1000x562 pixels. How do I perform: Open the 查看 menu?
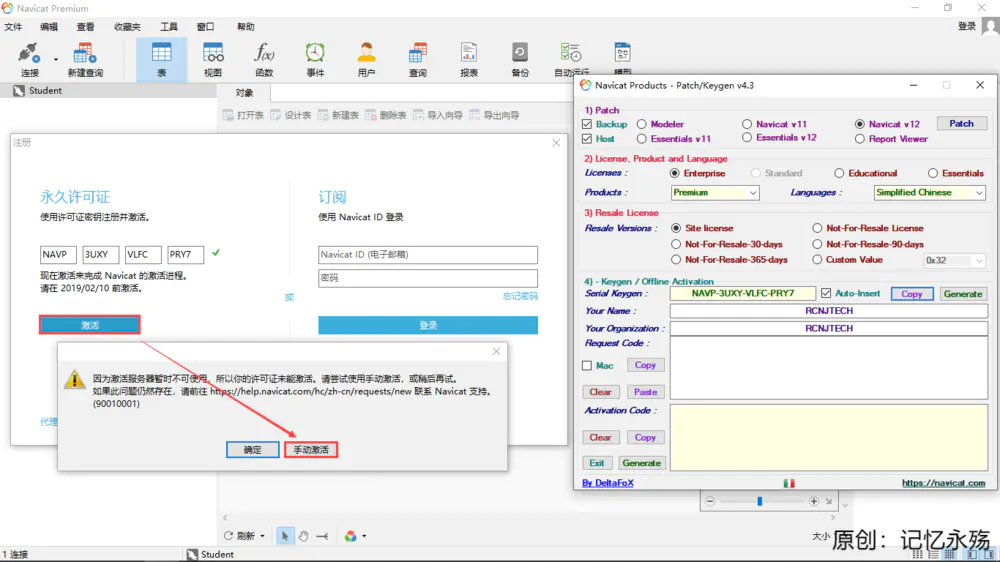[x=85, y=27]
